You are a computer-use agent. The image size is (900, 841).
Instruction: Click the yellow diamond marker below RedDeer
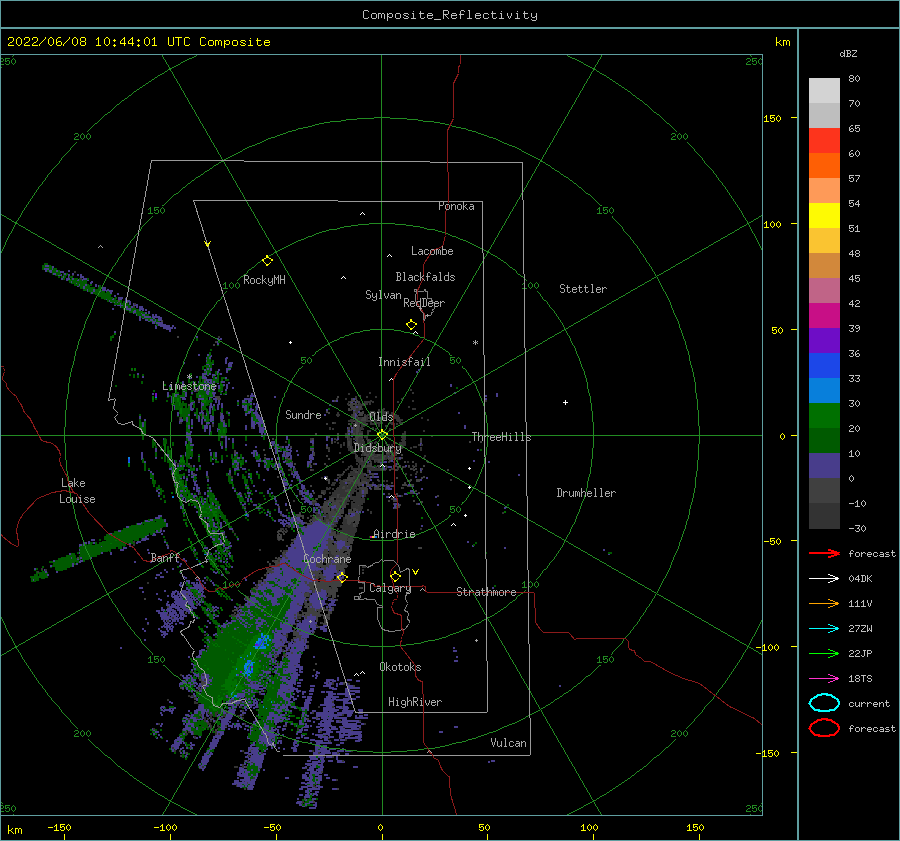(x=411, y=325)
